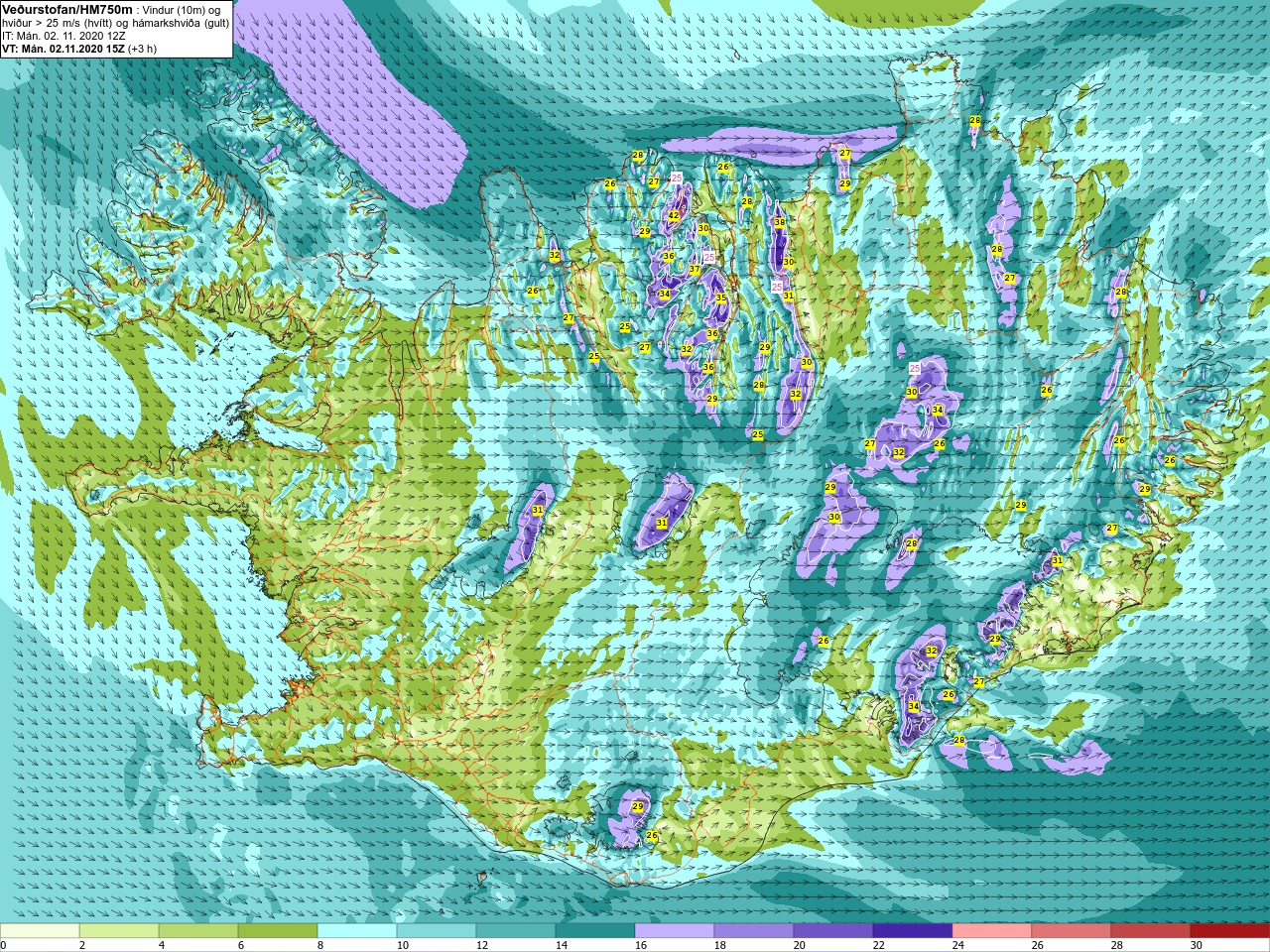Click the lavender 16–18 m/s legend swatch

point(675,931)
